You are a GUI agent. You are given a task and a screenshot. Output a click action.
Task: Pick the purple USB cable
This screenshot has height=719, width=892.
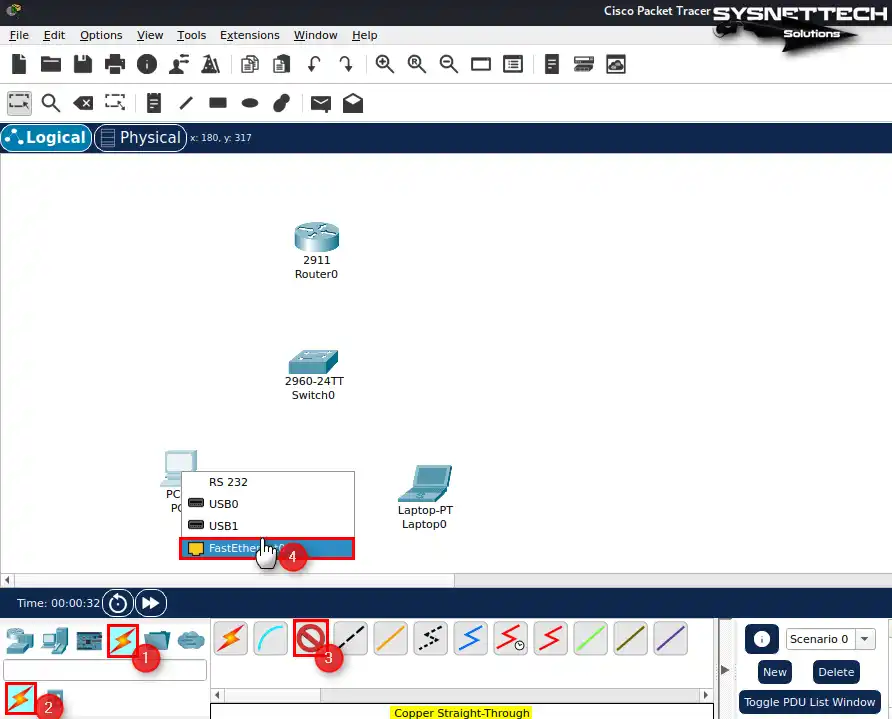click(x=671, y=638)
